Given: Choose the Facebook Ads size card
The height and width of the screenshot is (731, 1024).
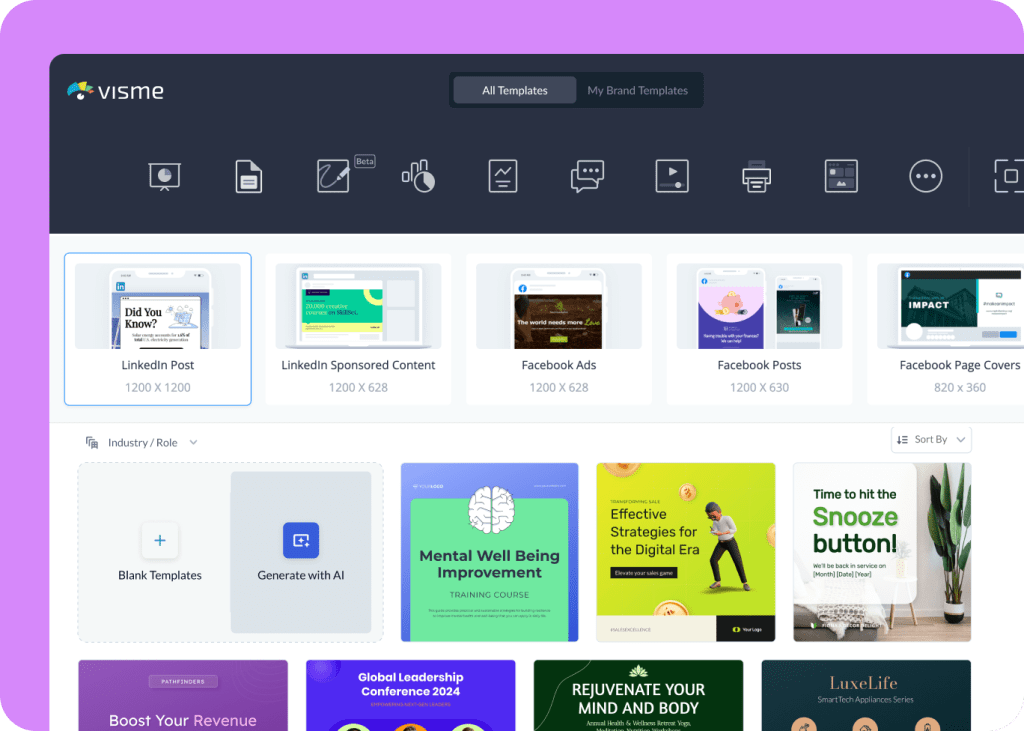Looking at the screenshot, I should (558, 329).
